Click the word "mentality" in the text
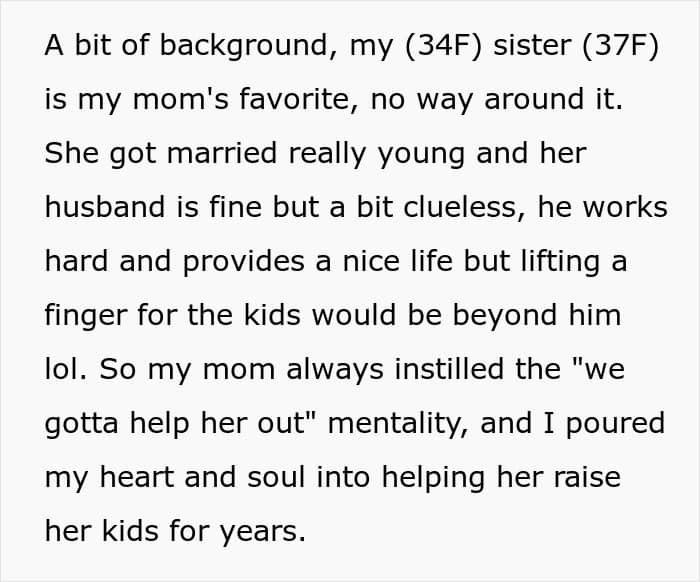Screen dimensions: 700x582 click(x=394, y=424)
